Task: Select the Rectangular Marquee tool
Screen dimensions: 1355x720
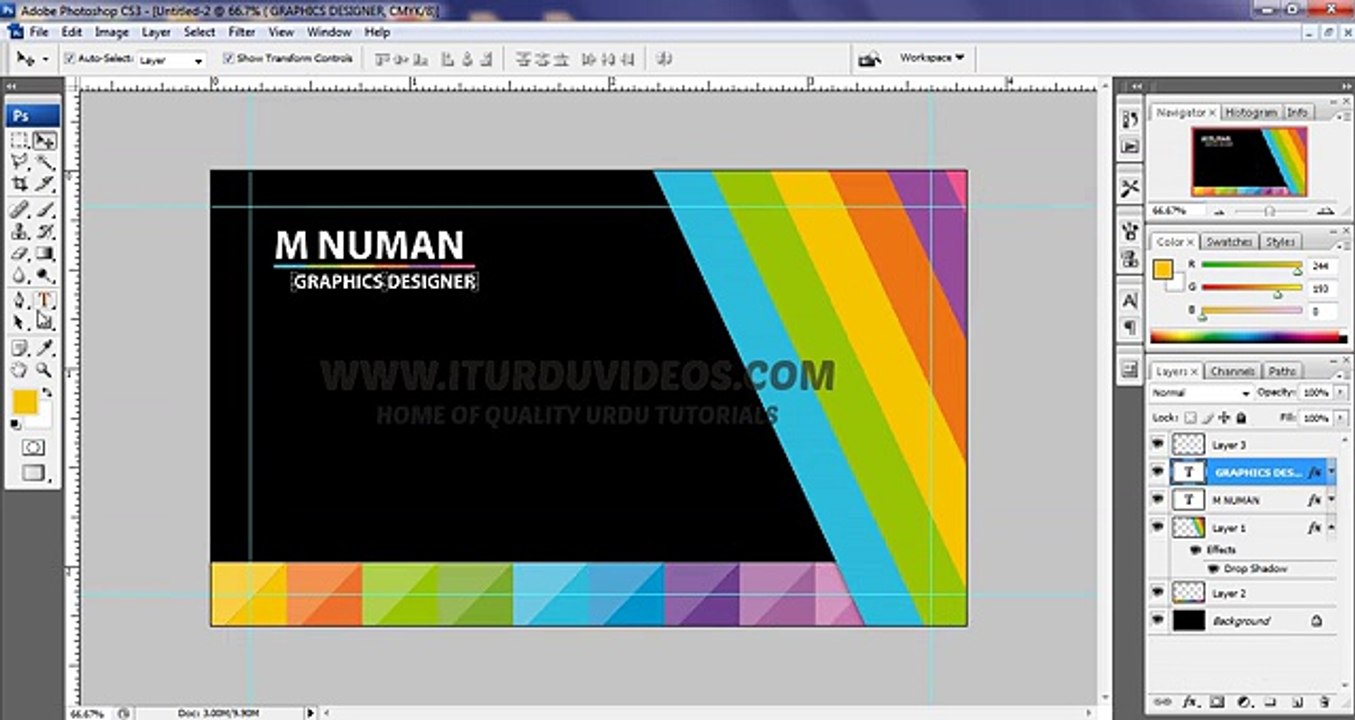Action: (x=19, y=140)
